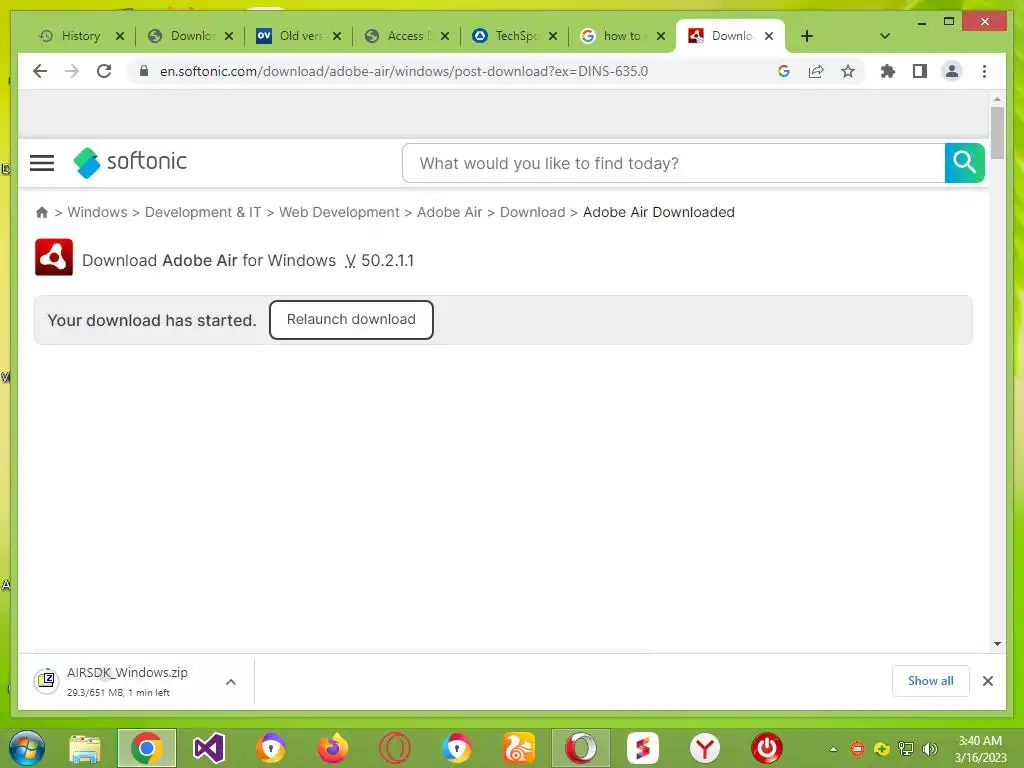This screenshot has height=768, width=1024.
Task: Open the Web Development breadcrumb link
Action: [x=339, y=212]
